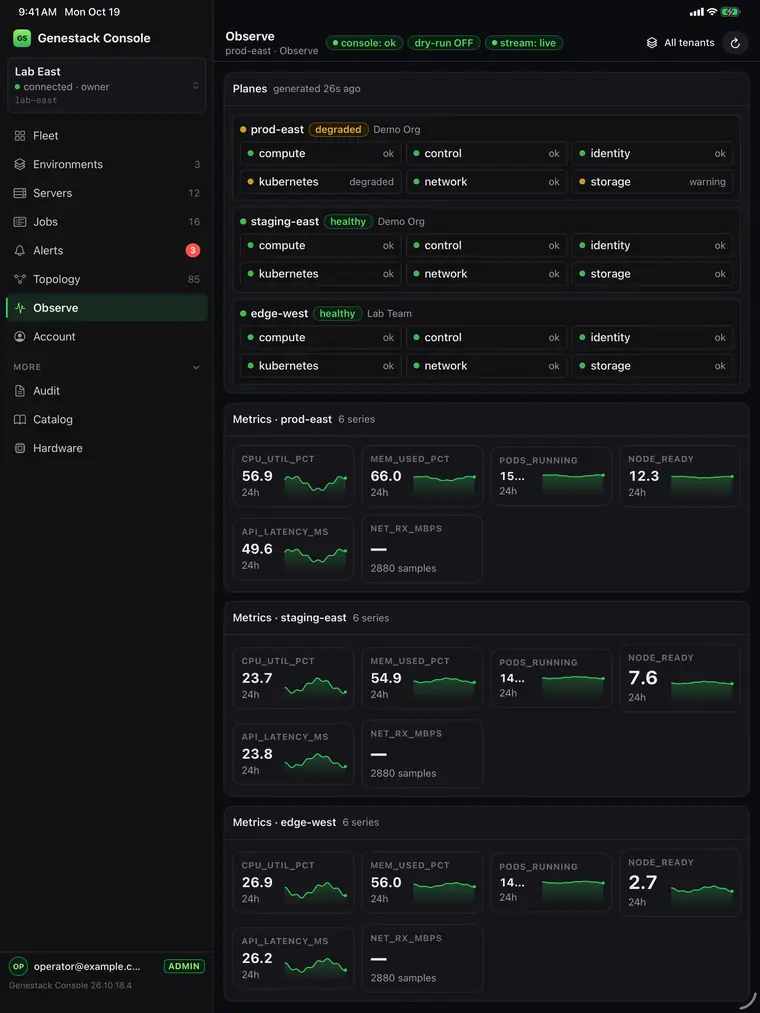This screenshot has width=760, height=1013.
Task: Click the 'generated 26s ago' text
Action: [x=317, y=89]
